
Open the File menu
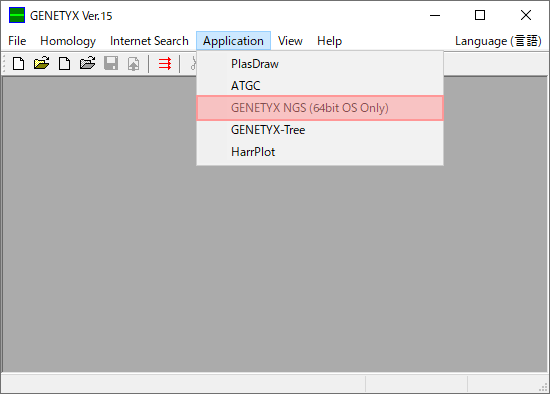pyautogui.click(x=17, y=41)
